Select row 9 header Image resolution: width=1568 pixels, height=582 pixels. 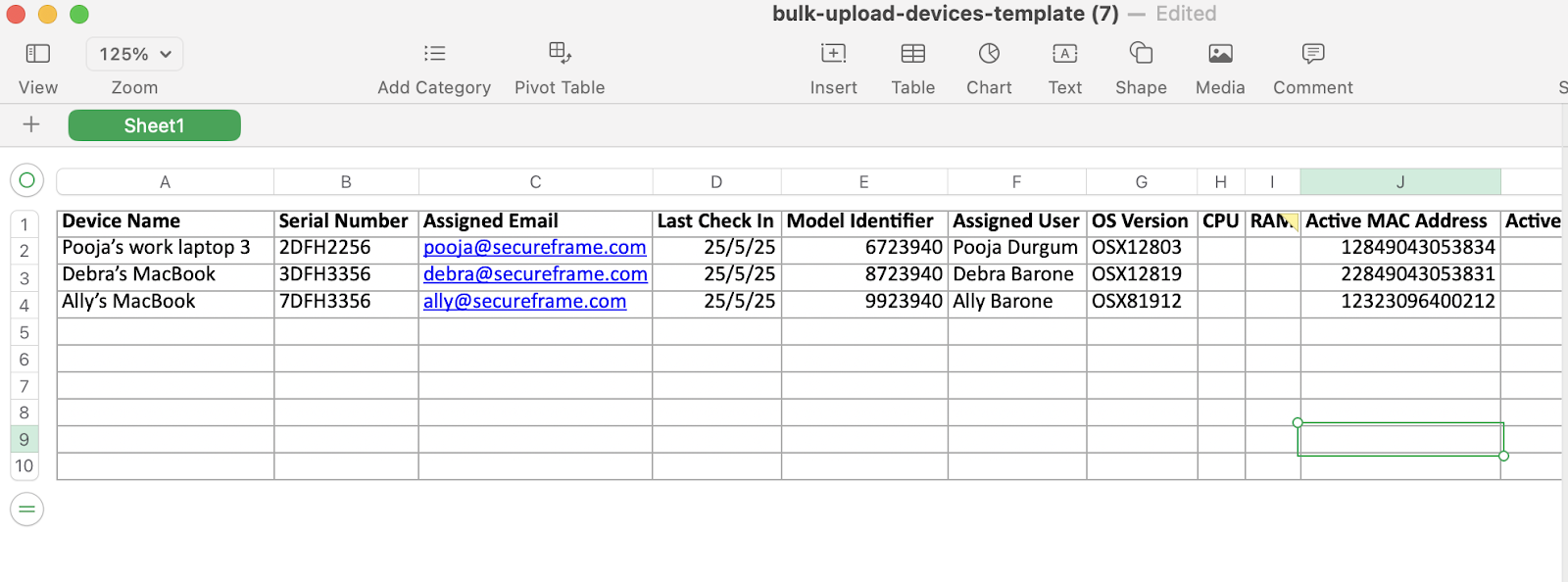tap(24, 439)
